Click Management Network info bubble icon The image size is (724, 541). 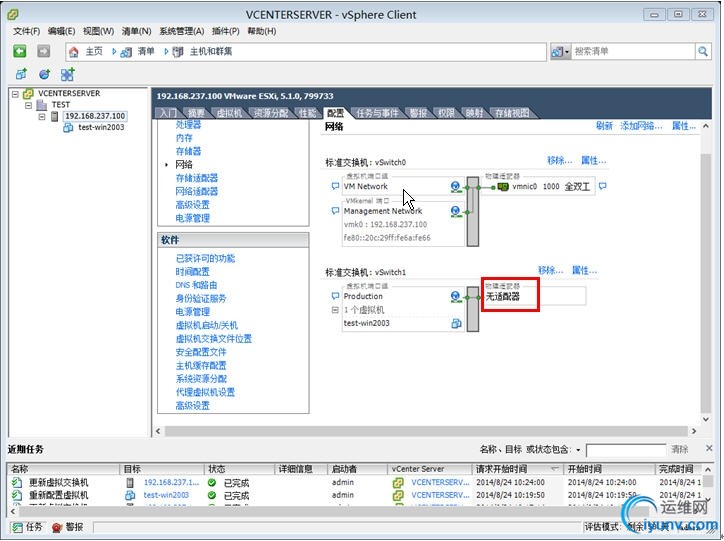335,210
